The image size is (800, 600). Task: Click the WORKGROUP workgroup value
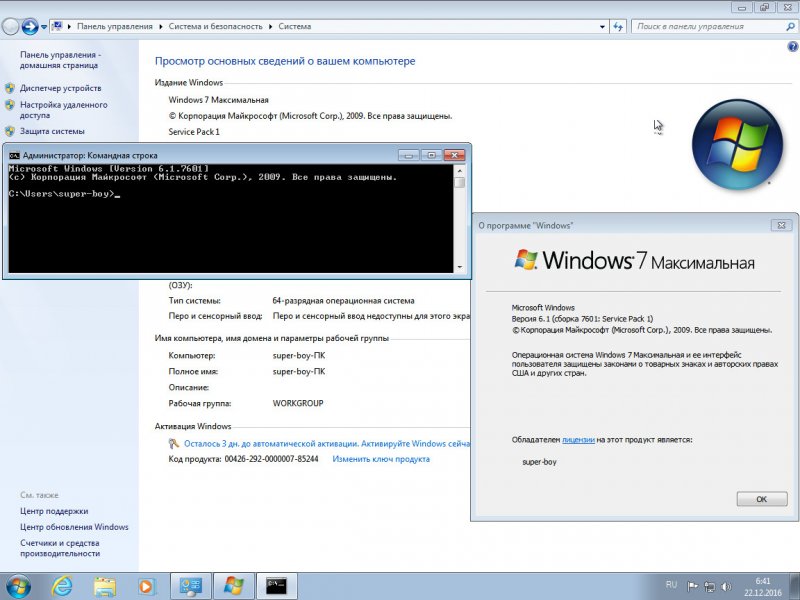click(x=298, y=403)
